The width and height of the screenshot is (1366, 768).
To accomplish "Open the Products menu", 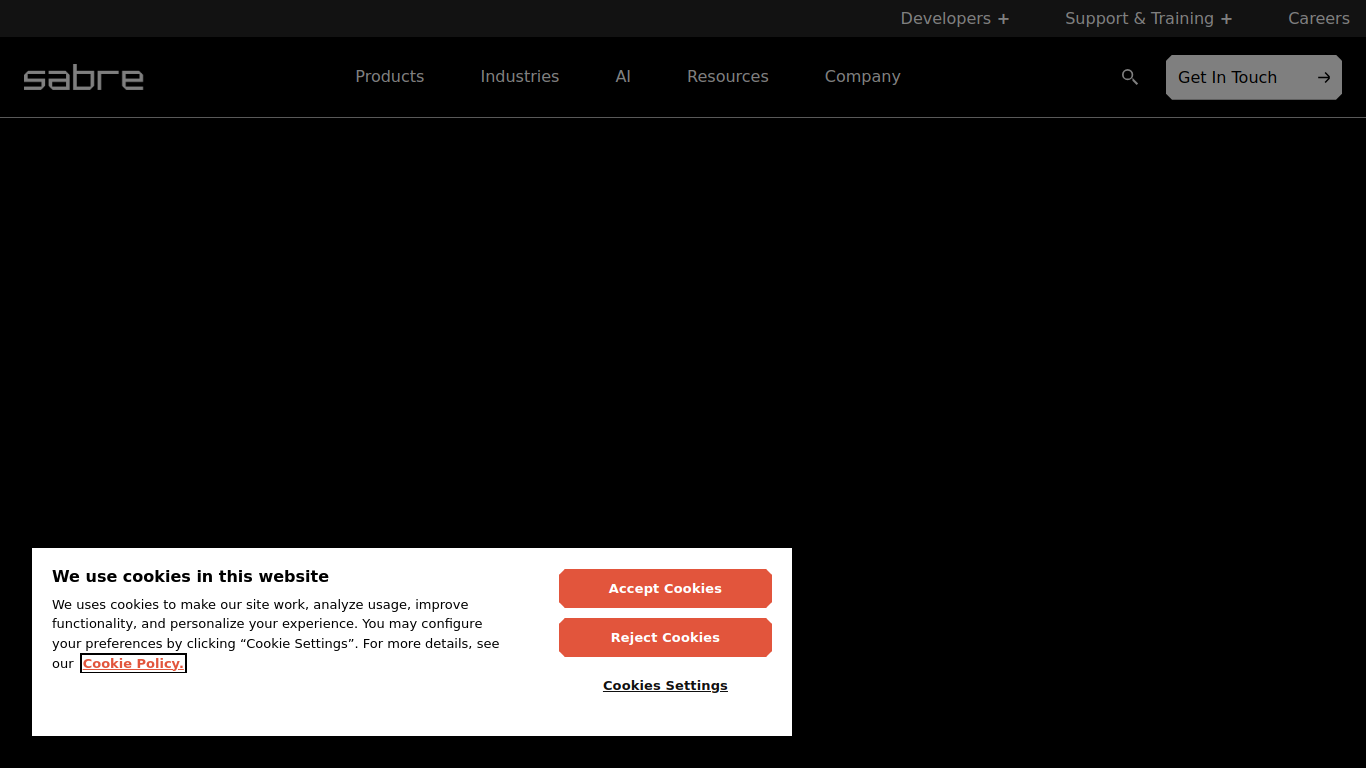I will pyautogui.click(x=390, y=77).
